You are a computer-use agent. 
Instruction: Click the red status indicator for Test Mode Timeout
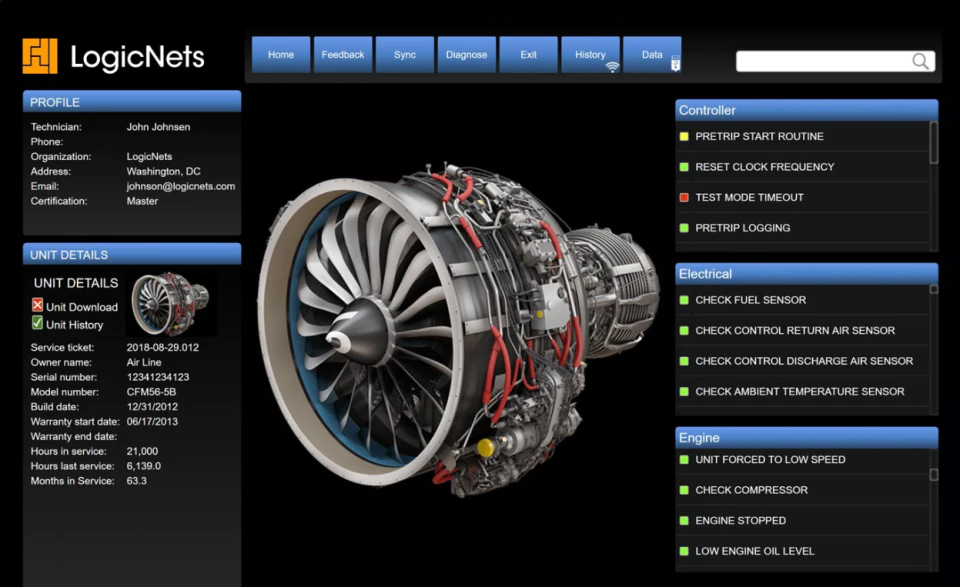684,198
